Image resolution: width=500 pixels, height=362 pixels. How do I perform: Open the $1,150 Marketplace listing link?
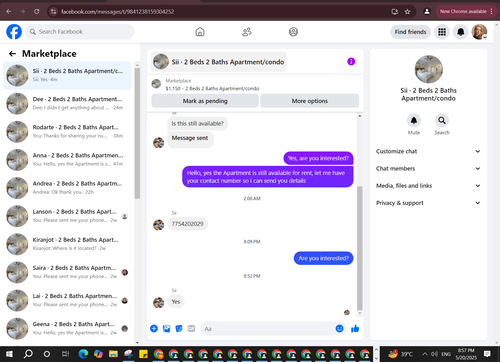pos(212,88)
